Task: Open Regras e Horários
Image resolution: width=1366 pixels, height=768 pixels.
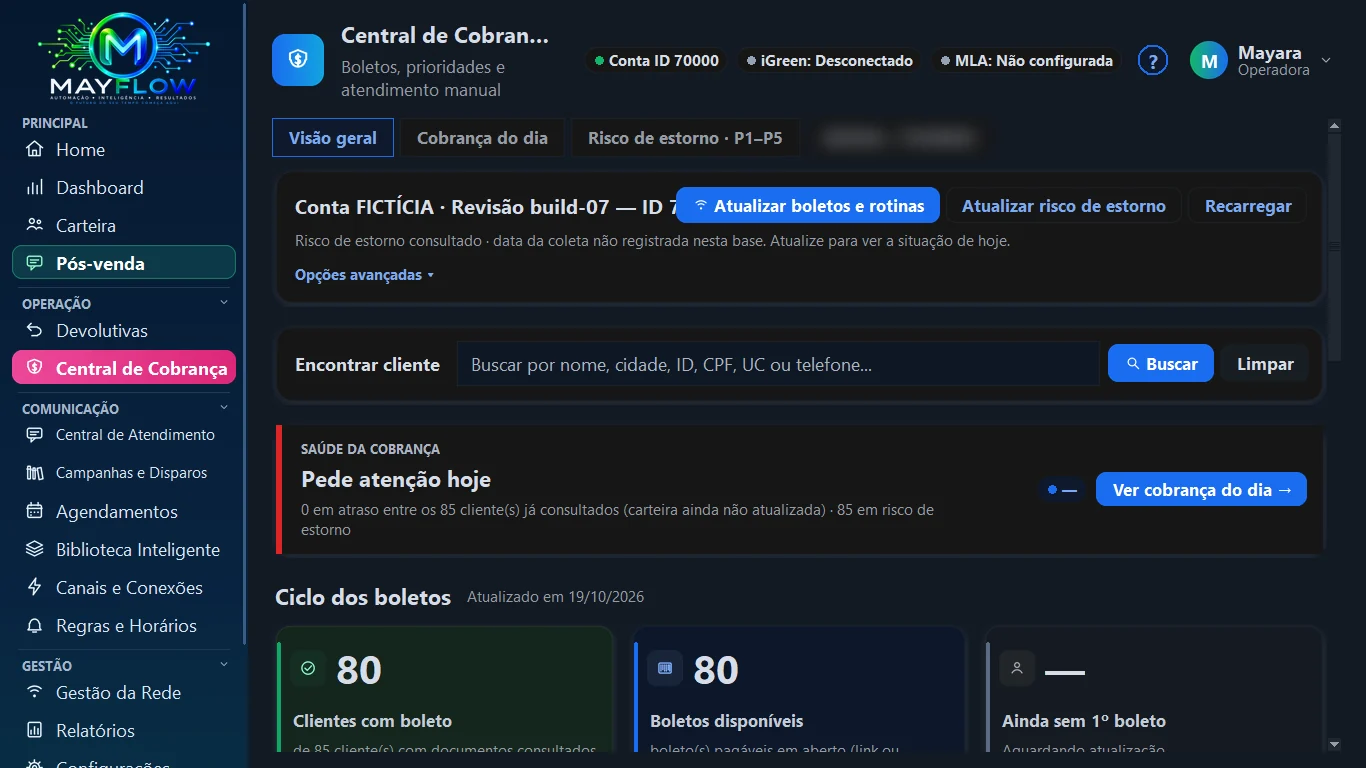Action: point(124,626)
